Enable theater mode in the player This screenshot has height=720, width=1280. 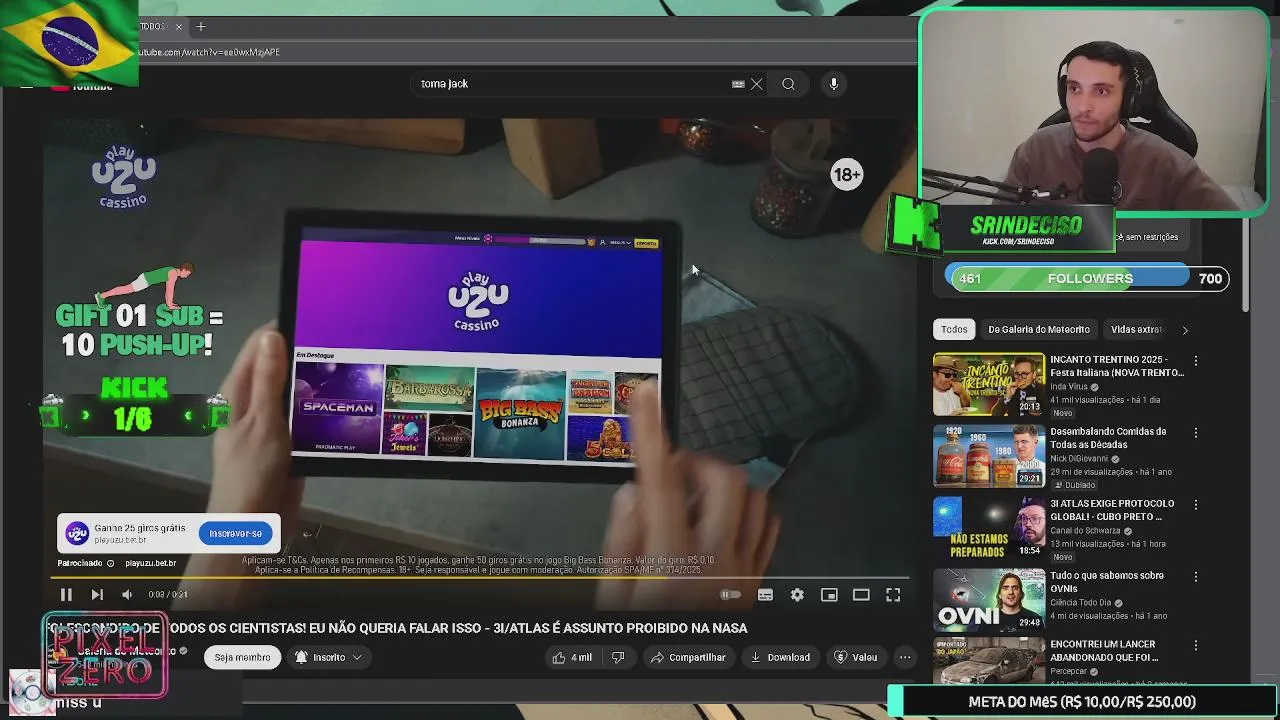tap(861, 595)
